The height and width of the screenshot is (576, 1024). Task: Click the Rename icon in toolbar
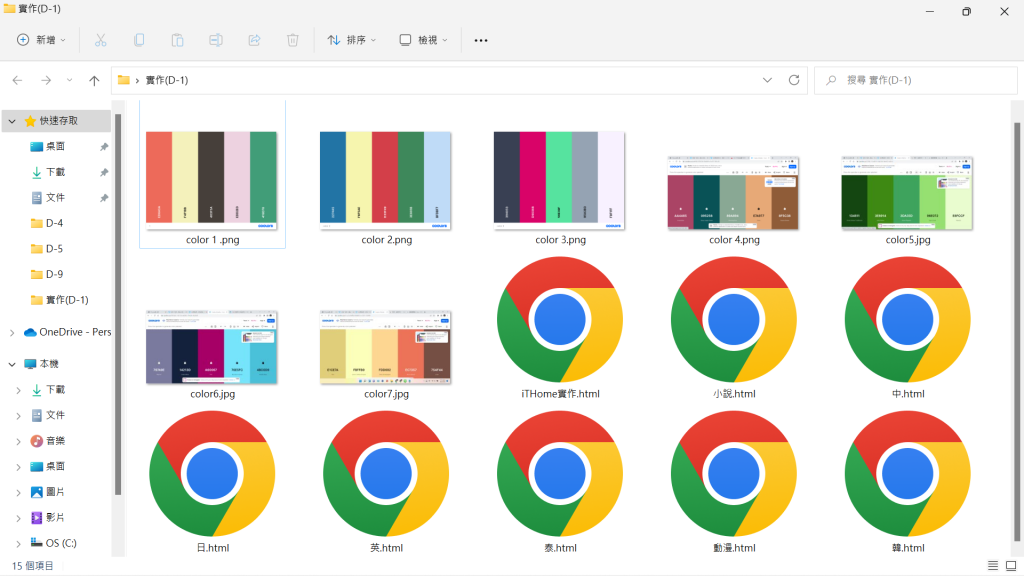tap(216, 40)
